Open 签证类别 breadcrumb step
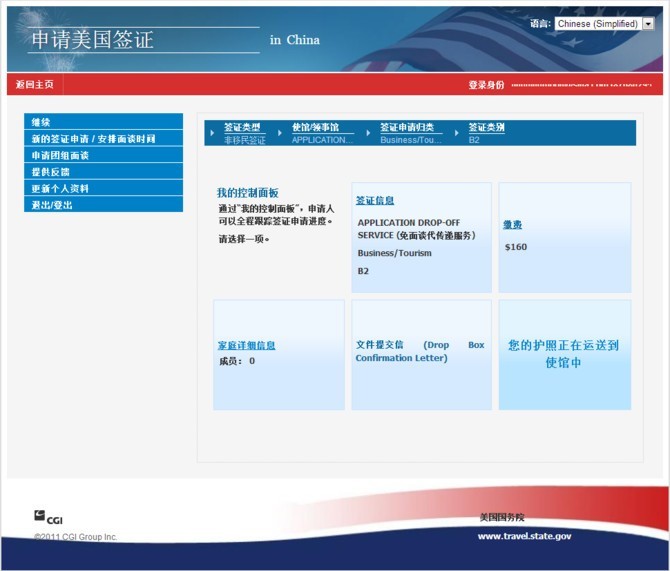This screenshot has width=670, height=571. coord(486,127)
